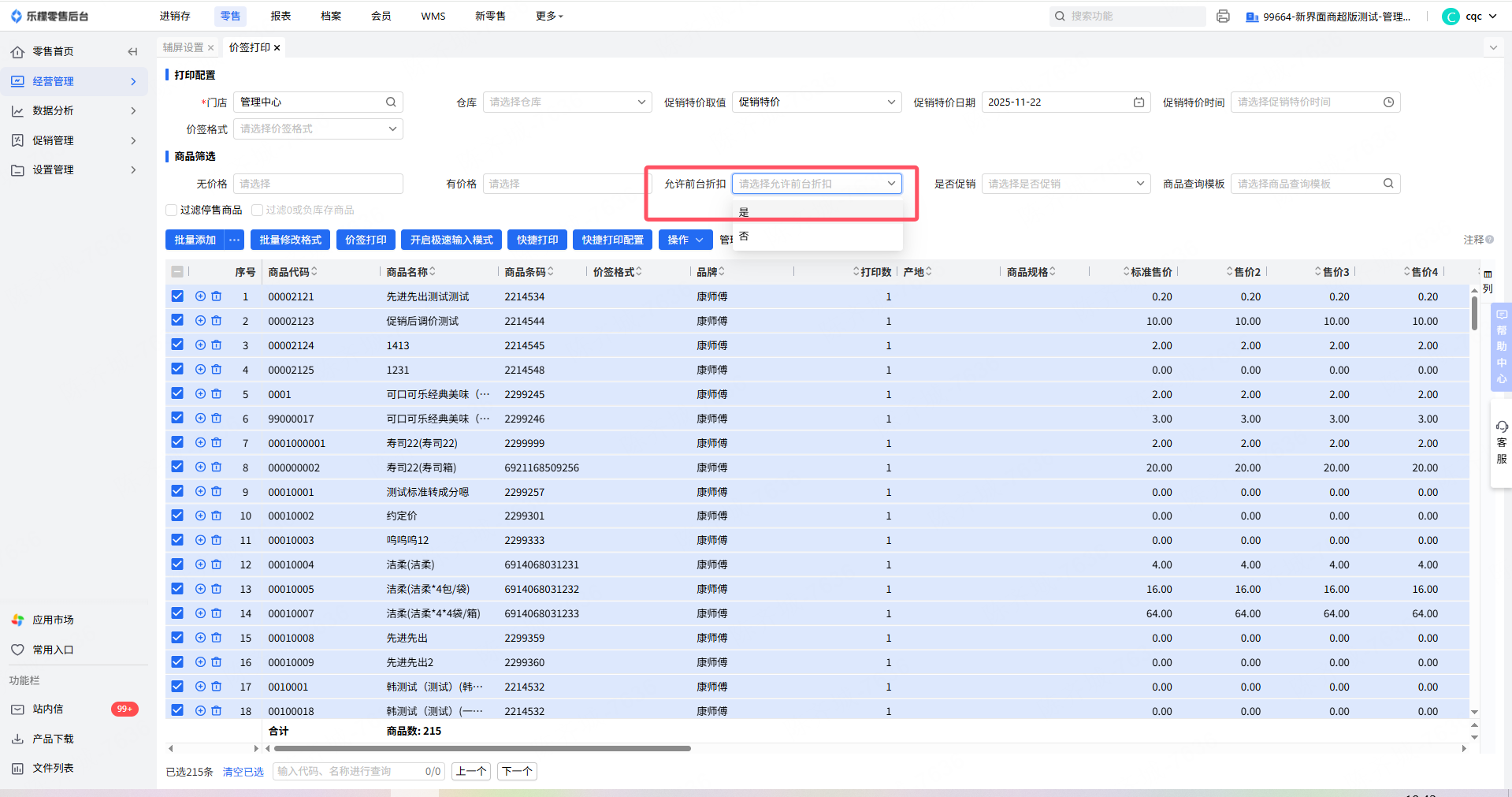Click the search icon in the store field
Viewport: 1512px width, 797px height.
click(391, 102)
